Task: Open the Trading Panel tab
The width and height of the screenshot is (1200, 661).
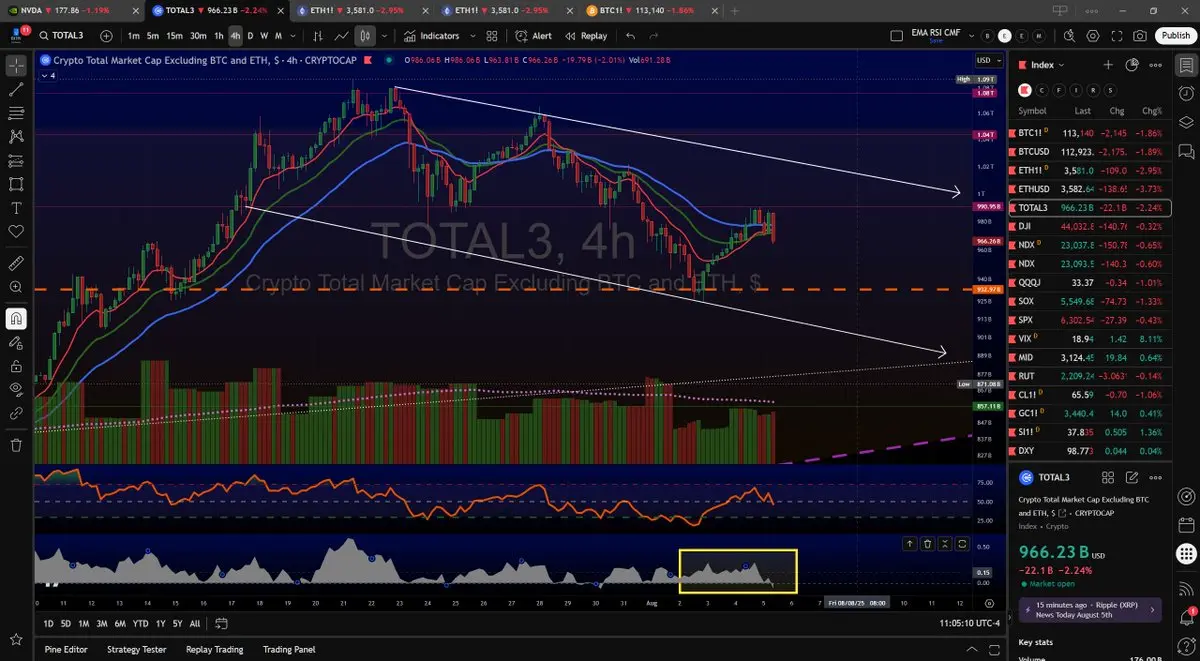Action: [291, 649]
